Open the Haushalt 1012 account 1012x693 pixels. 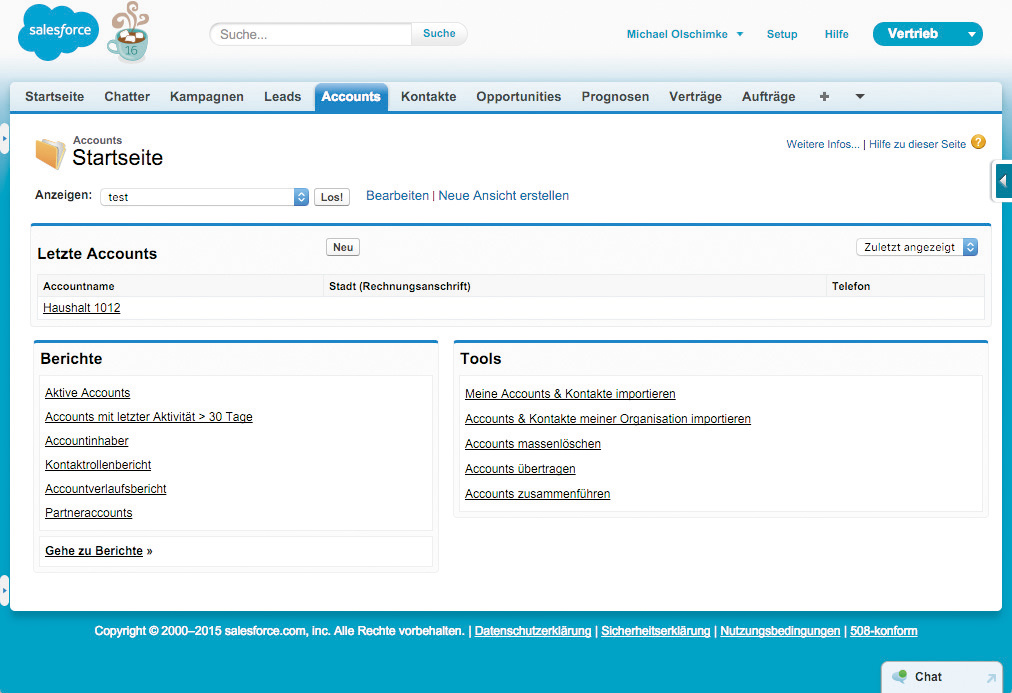(81, 308)
